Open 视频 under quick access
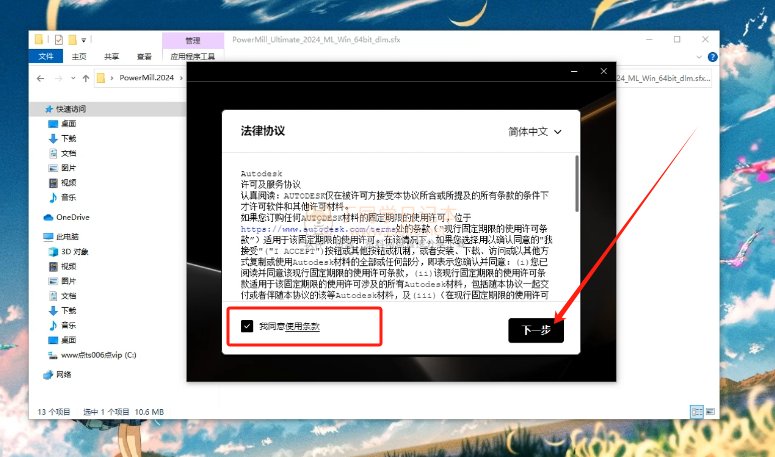775x457 pixels. 69,183
